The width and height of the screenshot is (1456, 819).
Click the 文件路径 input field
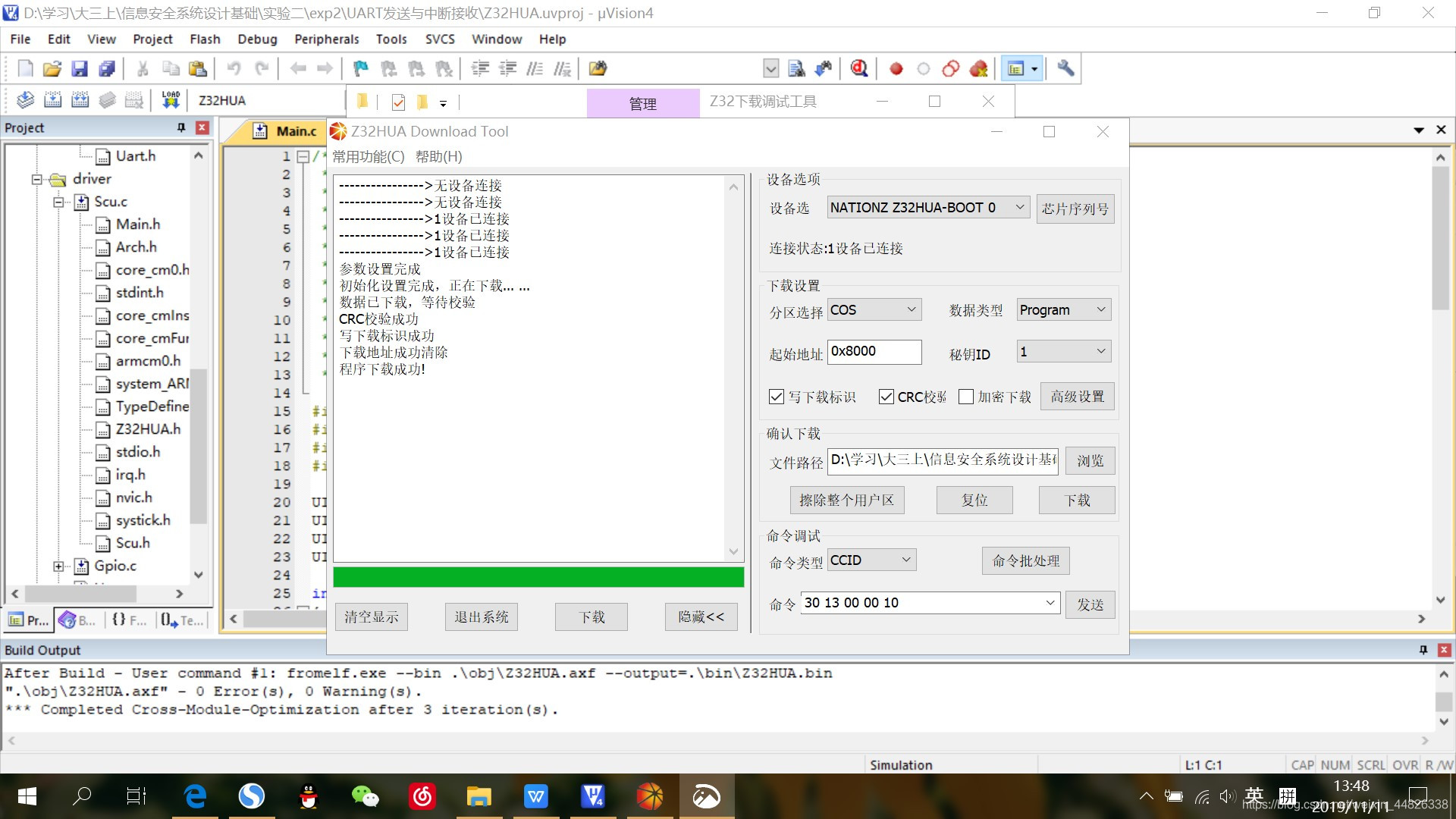943,460
